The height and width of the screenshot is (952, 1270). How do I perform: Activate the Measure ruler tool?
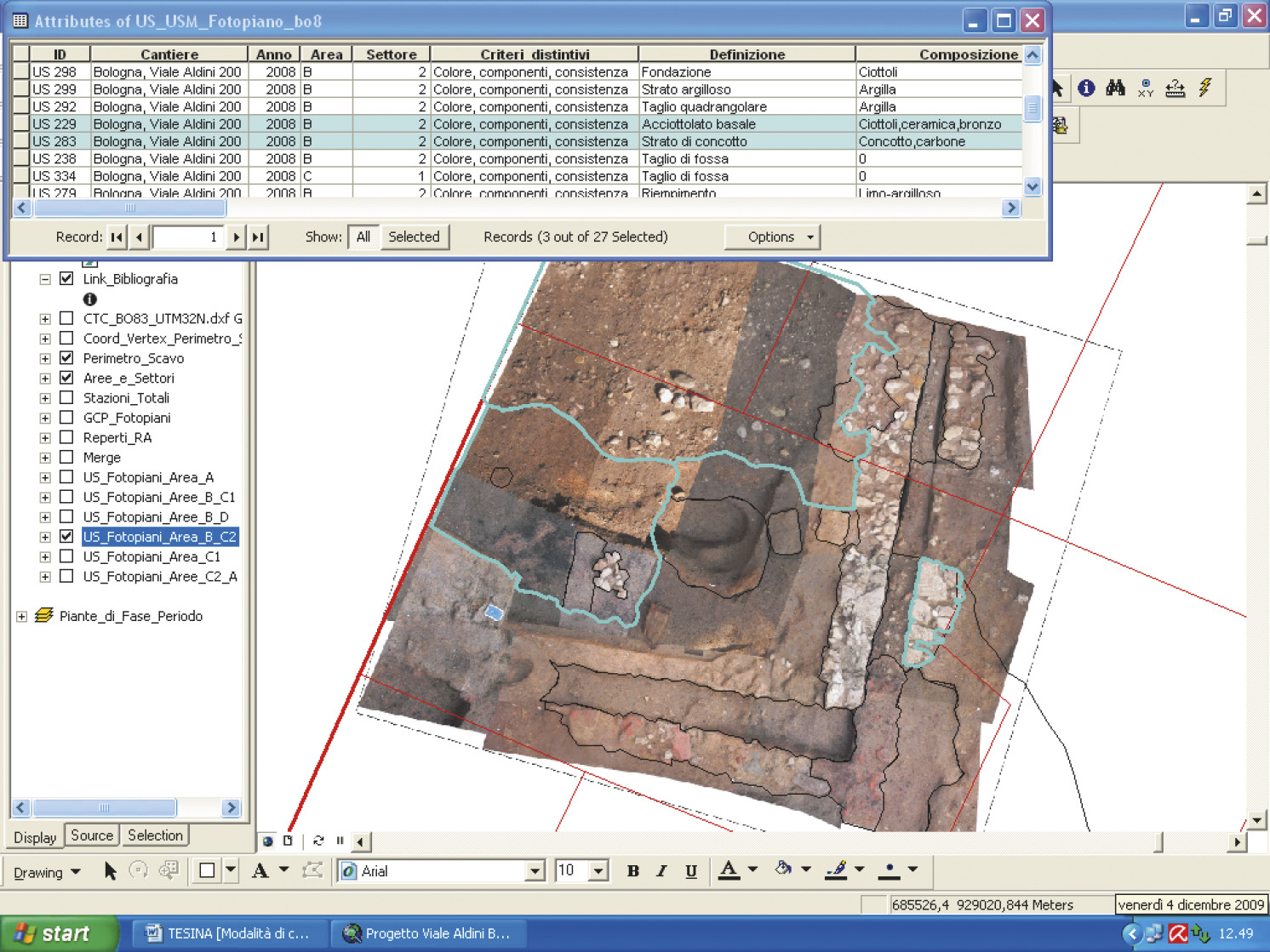pos(1176,88)
